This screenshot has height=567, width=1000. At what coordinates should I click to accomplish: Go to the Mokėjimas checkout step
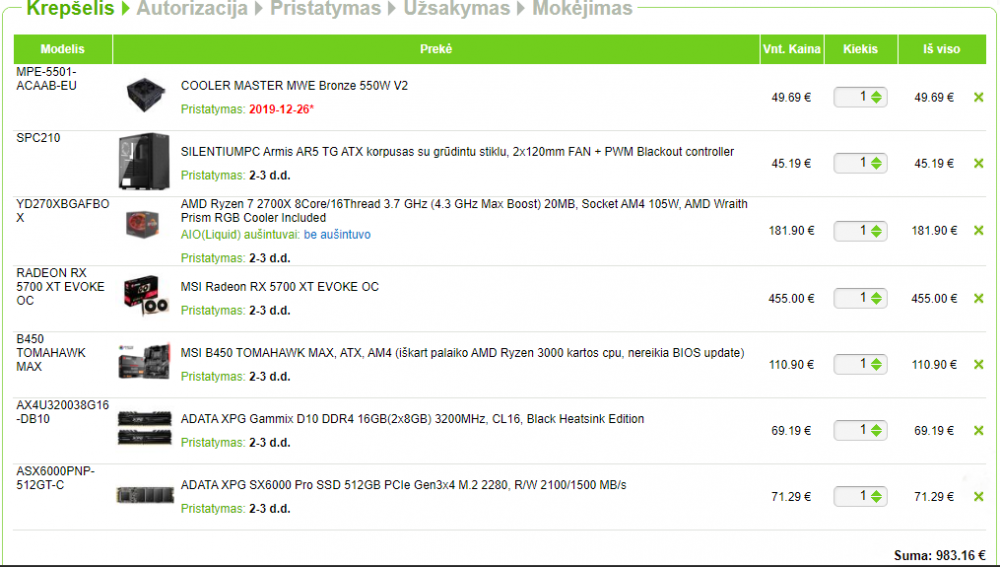tap(582, 8)
